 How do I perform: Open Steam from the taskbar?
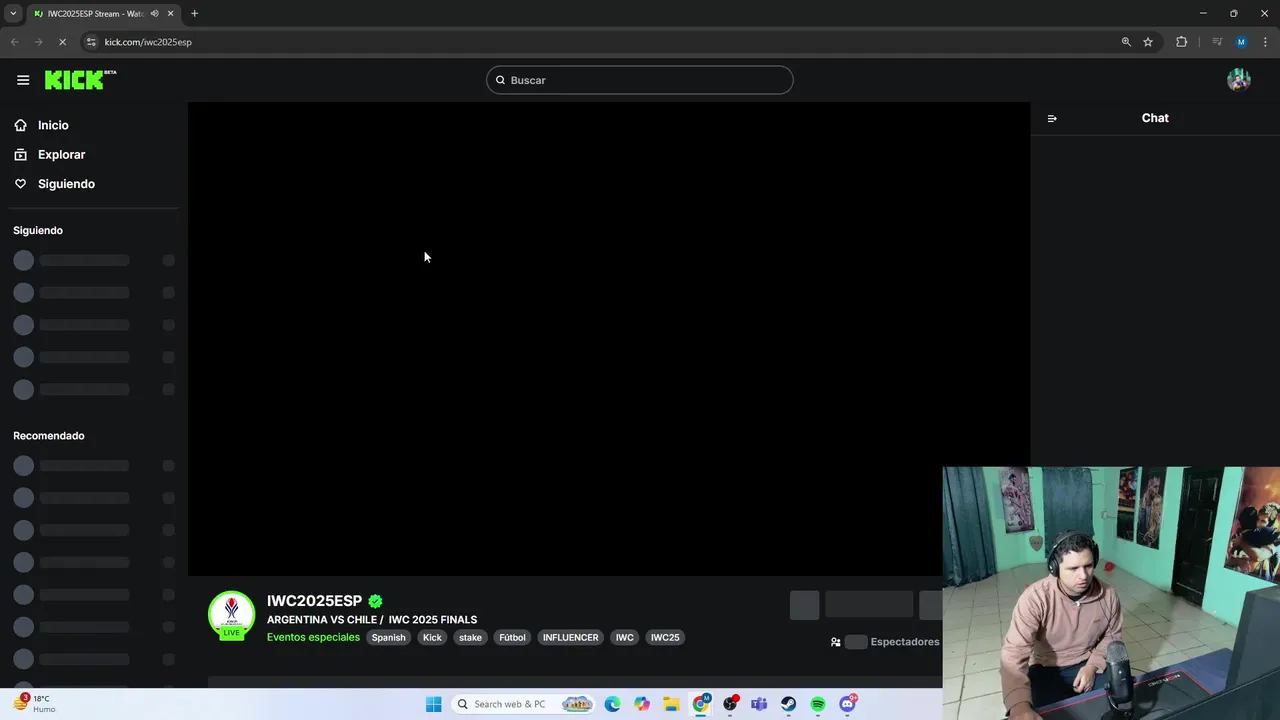click(x=788, y=704)
